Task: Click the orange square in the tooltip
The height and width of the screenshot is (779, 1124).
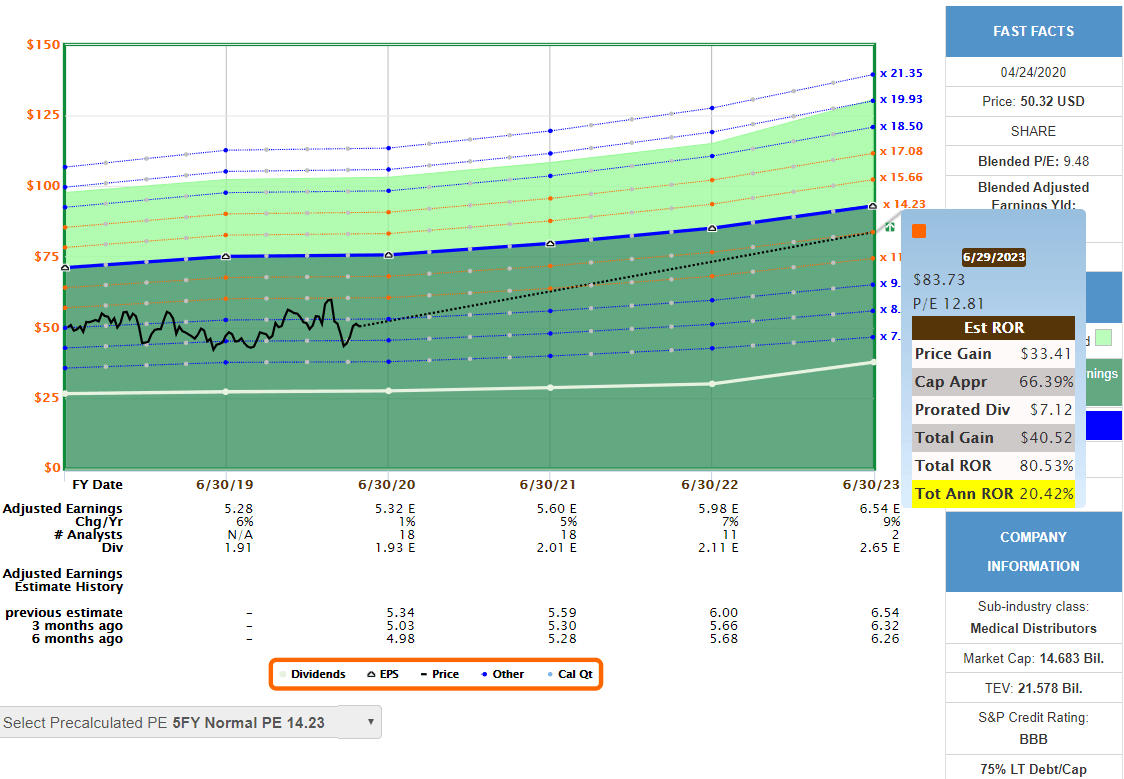Action: pos(919,231)
